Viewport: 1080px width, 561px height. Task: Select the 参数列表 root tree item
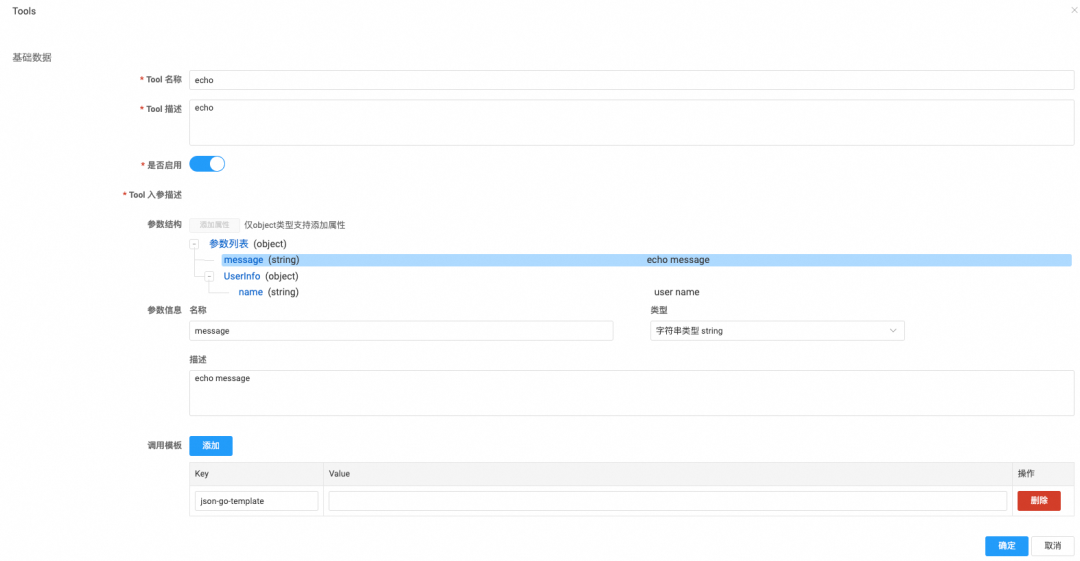tap(229, 244)
